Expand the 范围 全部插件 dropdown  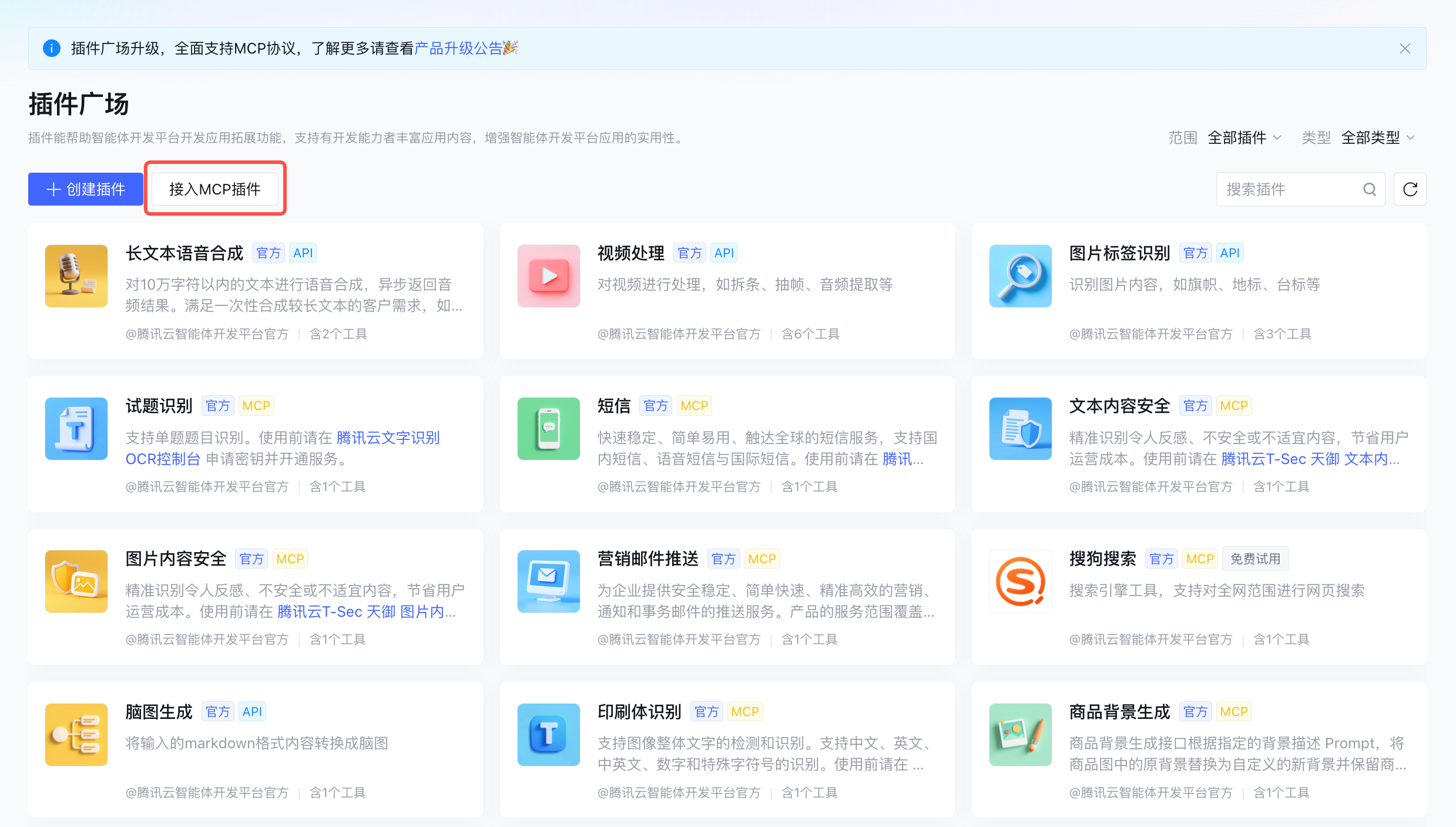click(1244, 137)
